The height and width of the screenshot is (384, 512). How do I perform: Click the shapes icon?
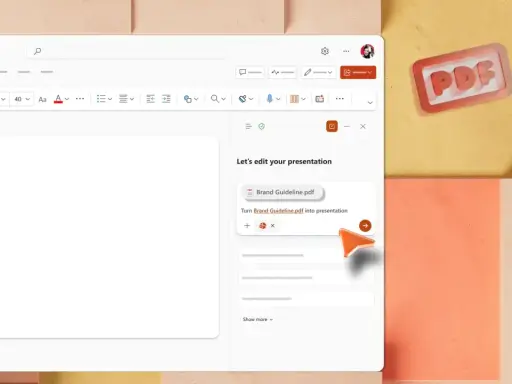click(x=188, y=99)
